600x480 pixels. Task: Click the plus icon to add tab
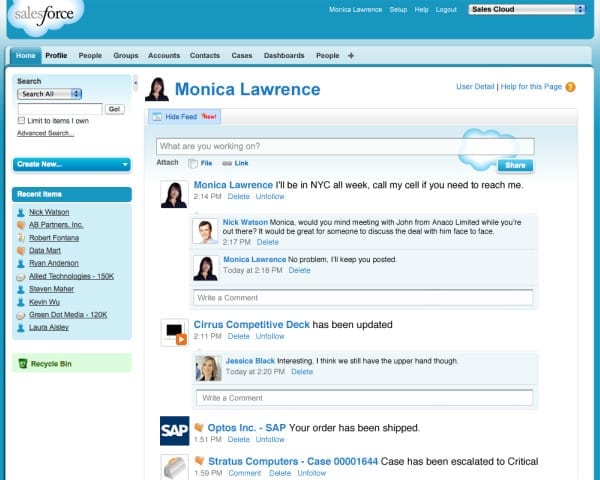(x=351, y=56)
